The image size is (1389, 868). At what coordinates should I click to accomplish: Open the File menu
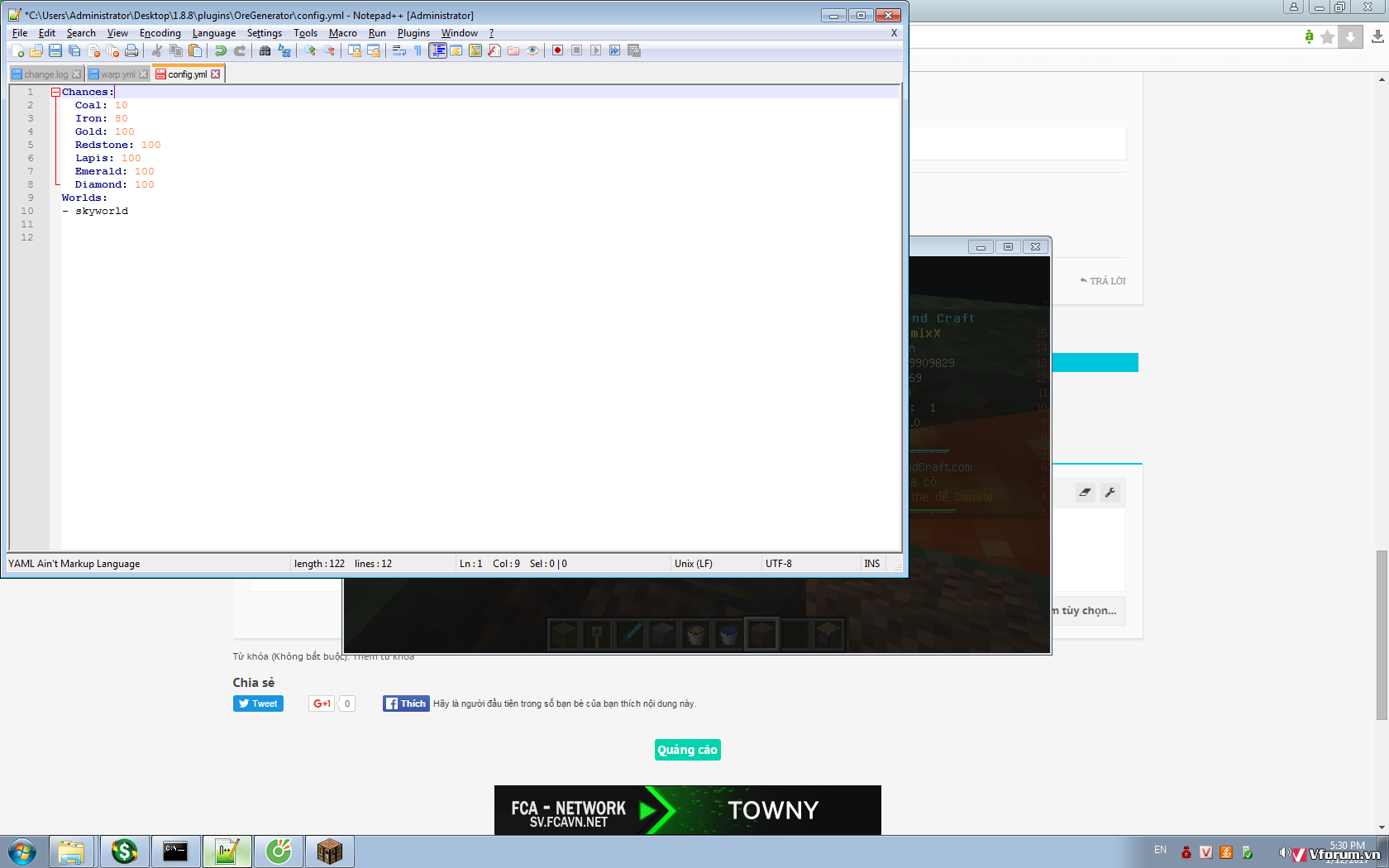20,33
